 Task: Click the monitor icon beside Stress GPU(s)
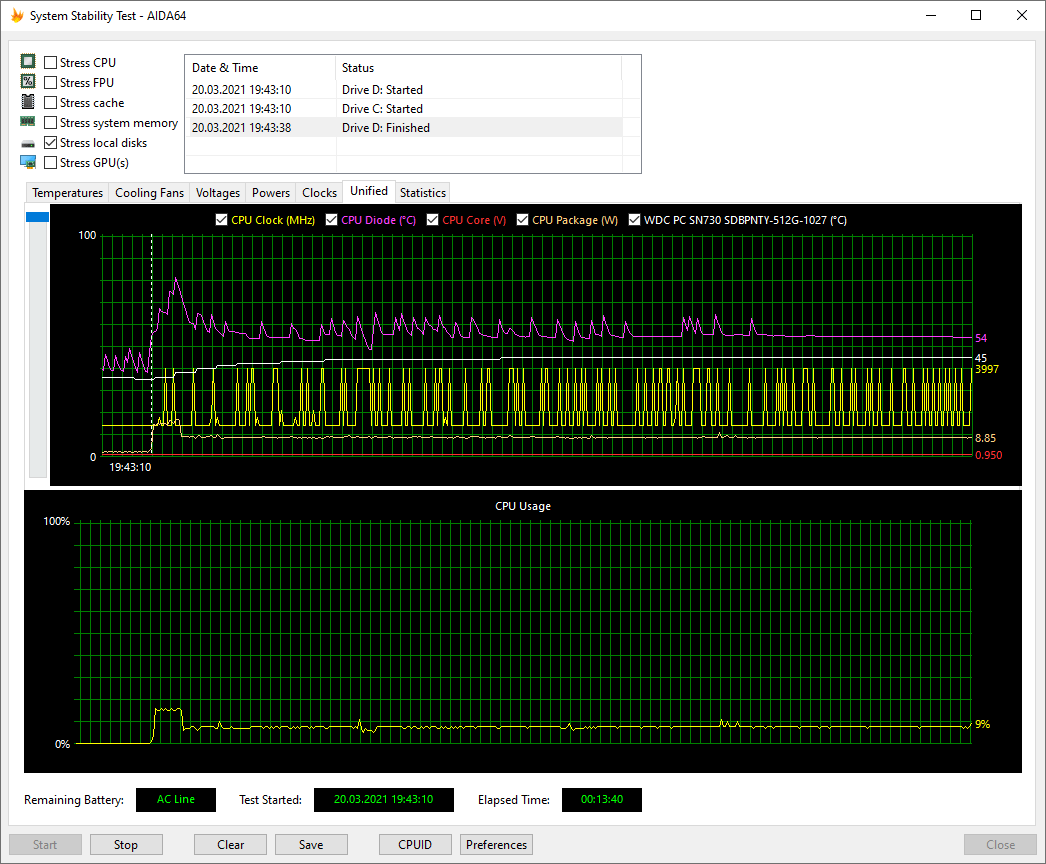28,162
